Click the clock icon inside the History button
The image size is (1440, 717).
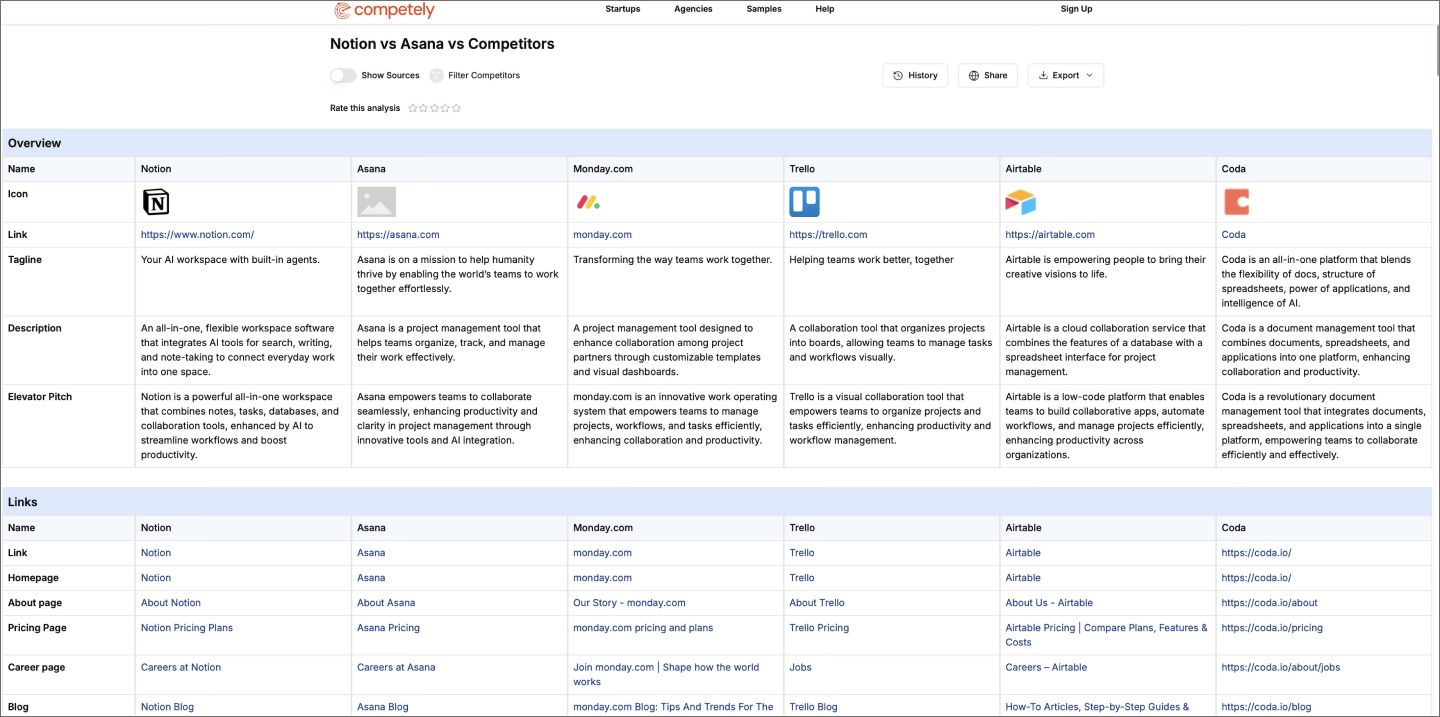pos(896,74)
